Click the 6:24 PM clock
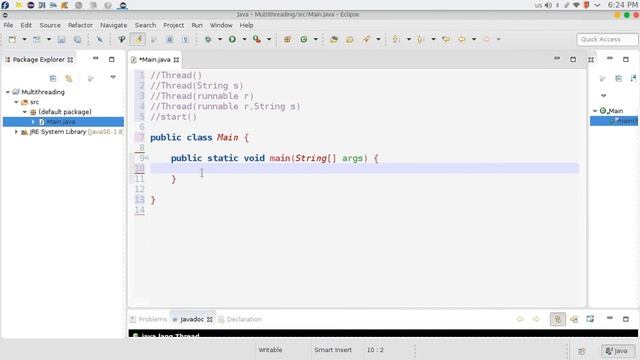This screenshot has width=640, height=360. (x=622, y=5)
